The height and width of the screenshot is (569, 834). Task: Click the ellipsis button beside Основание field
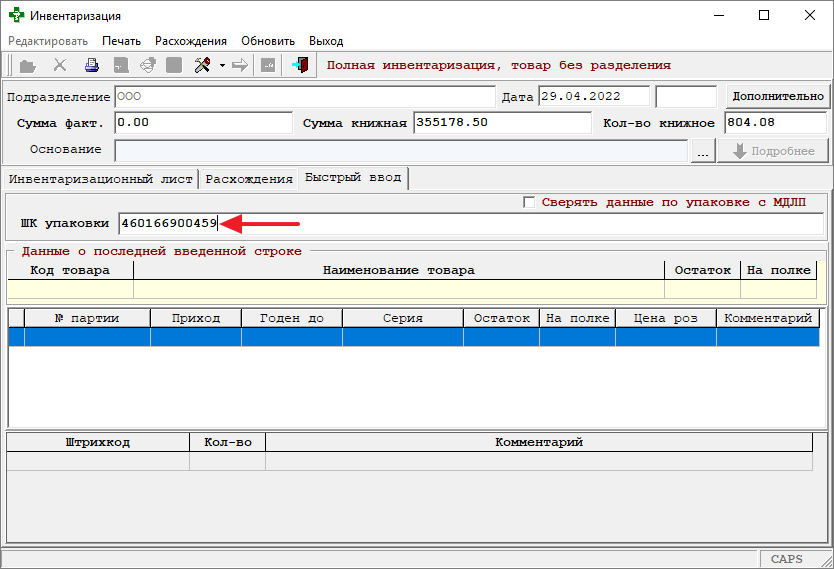[x=703, y=151]
